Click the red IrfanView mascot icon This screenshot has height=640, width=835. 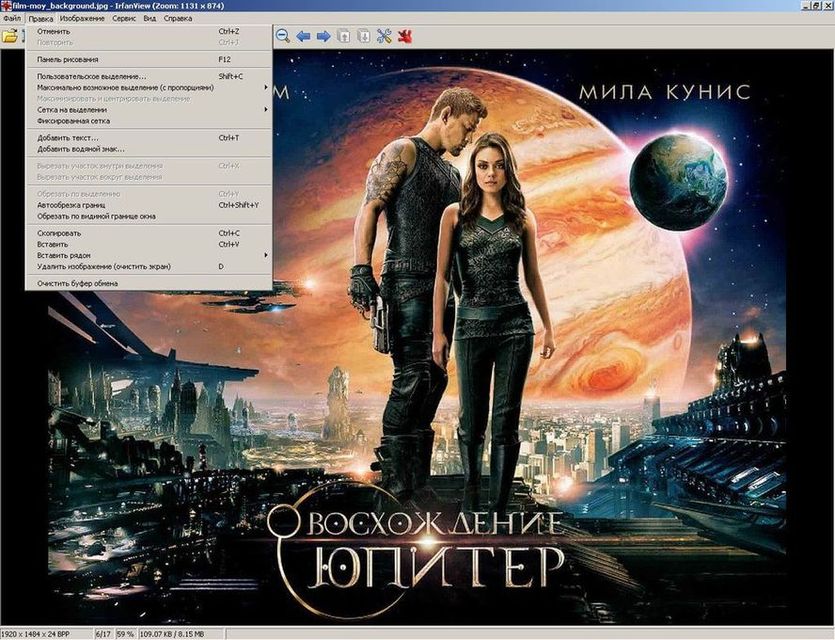point(405,36)
